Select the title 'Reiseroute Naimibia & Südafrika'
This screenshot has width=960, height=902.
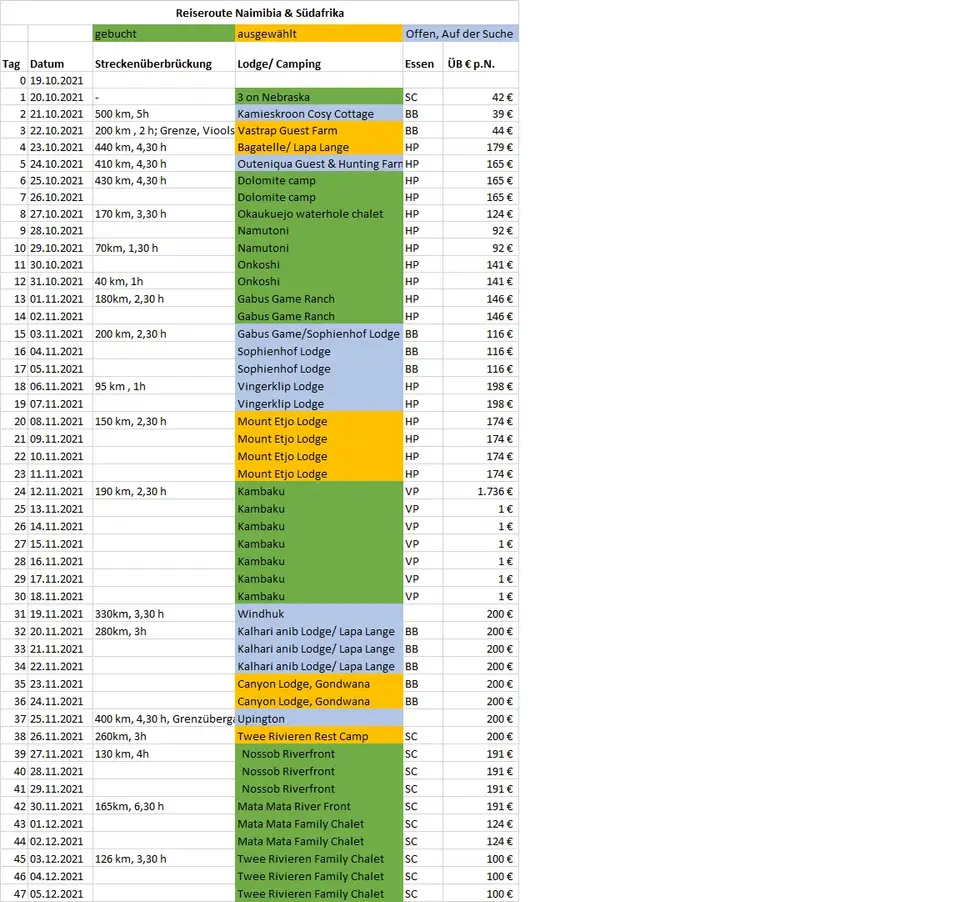260,13
